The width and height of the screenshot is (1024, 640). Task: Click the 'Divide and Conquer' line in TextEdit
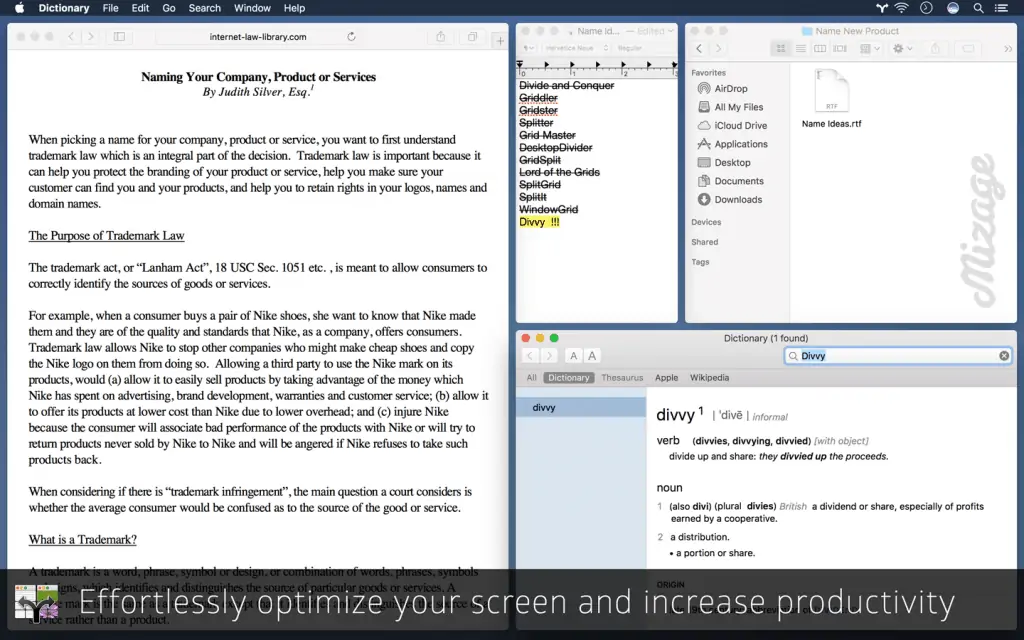click(566, 86)
